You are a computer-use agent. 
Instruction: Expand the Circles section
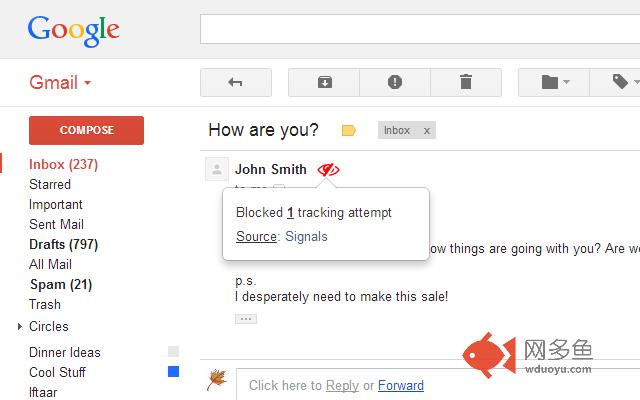[20, 327]
